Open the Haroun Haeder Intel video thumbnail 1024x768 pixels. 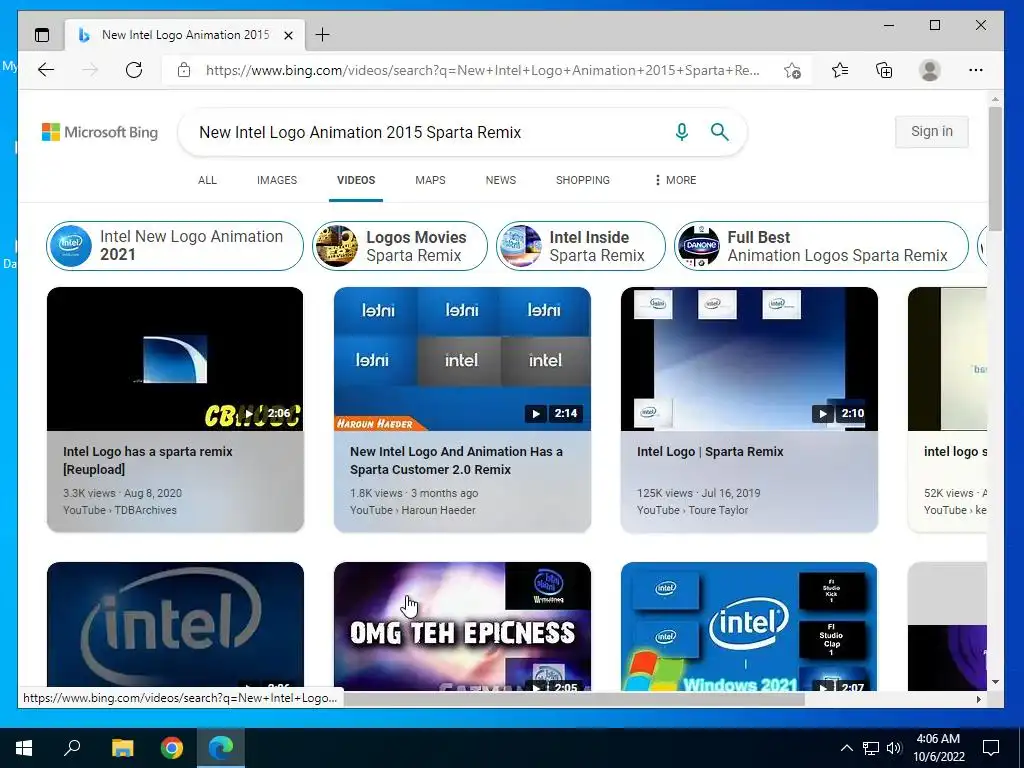pyautogui.click(x=462, y=359)
